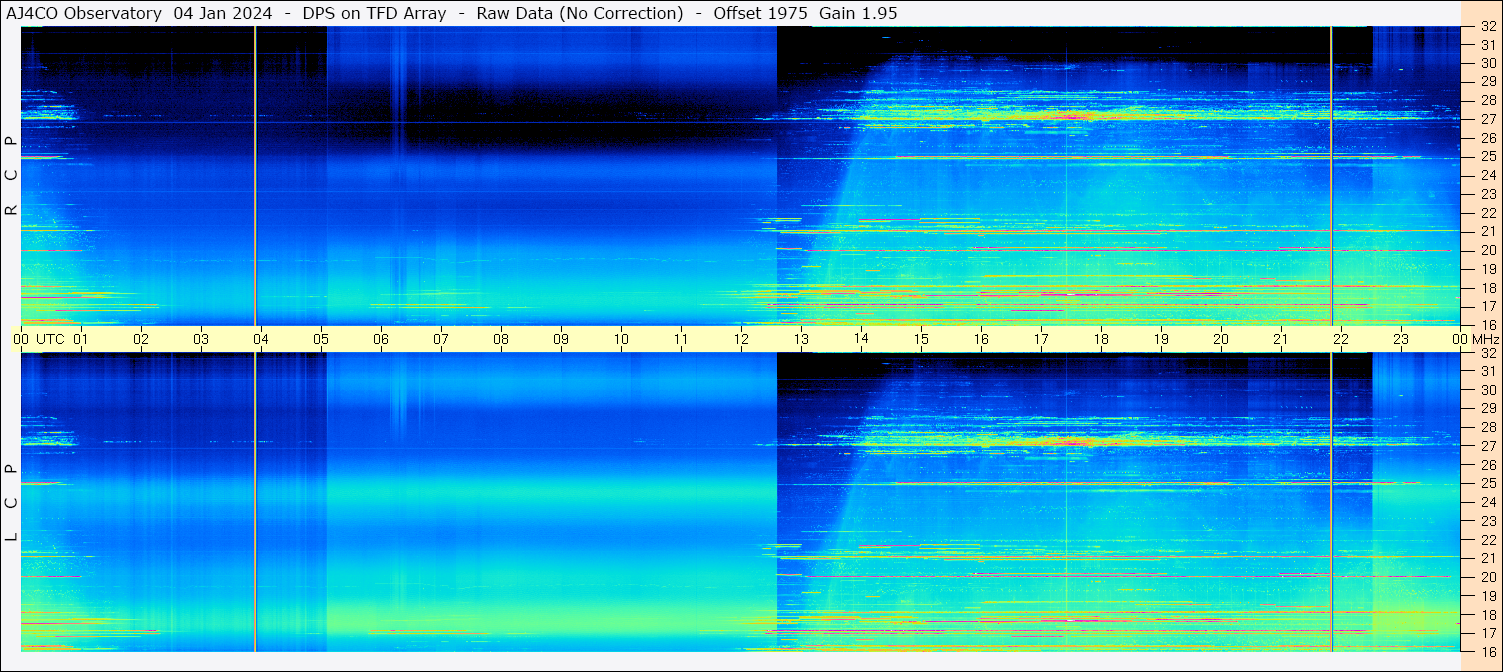
Task: Click the "Offset 1975" value in header
Action: [761, 13]
